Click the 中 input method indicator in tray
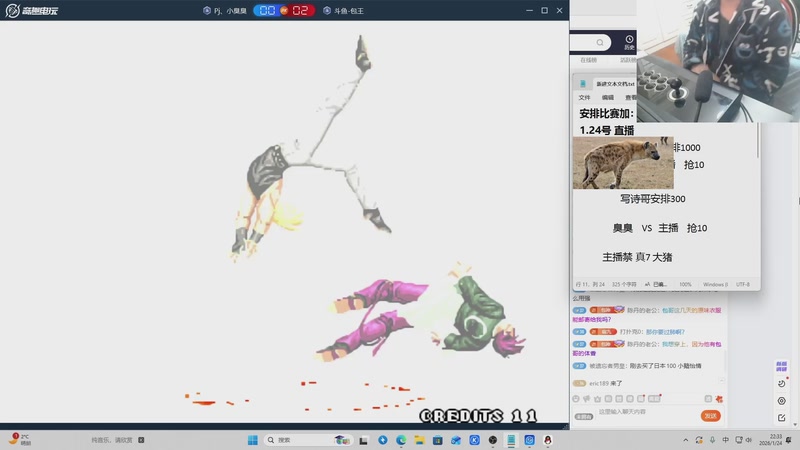This screenshot has width=800, height=450. point(726,440)
